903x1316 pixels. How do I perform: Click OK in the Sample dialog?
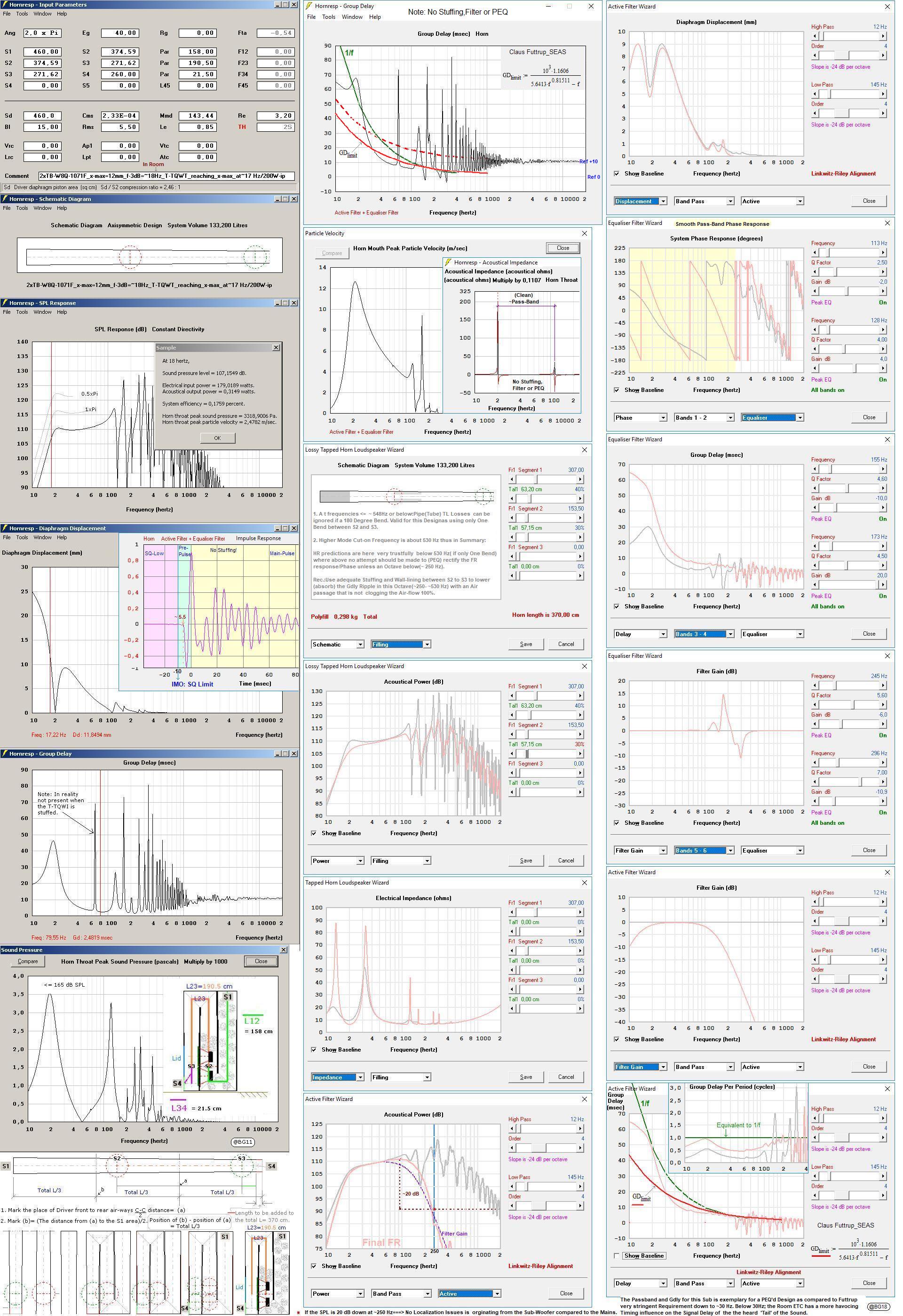tap(217, 438)
